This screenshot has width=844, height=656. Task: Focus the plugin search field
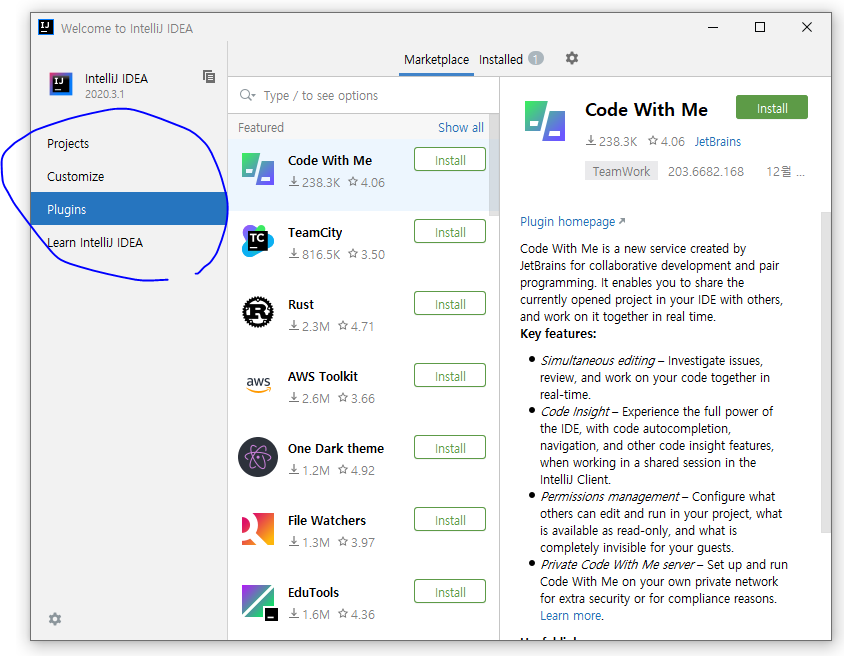[x=363, y=95]
